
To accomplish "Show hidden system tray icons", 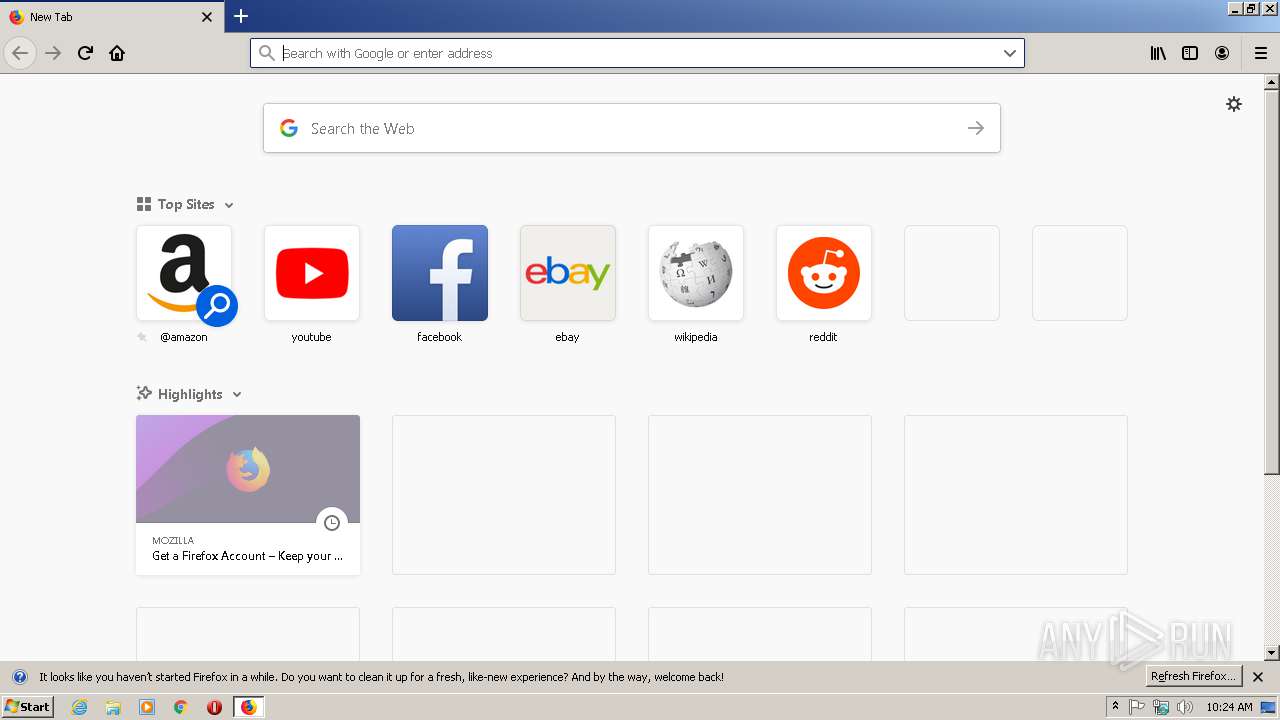I will (x=1116, y=707).
